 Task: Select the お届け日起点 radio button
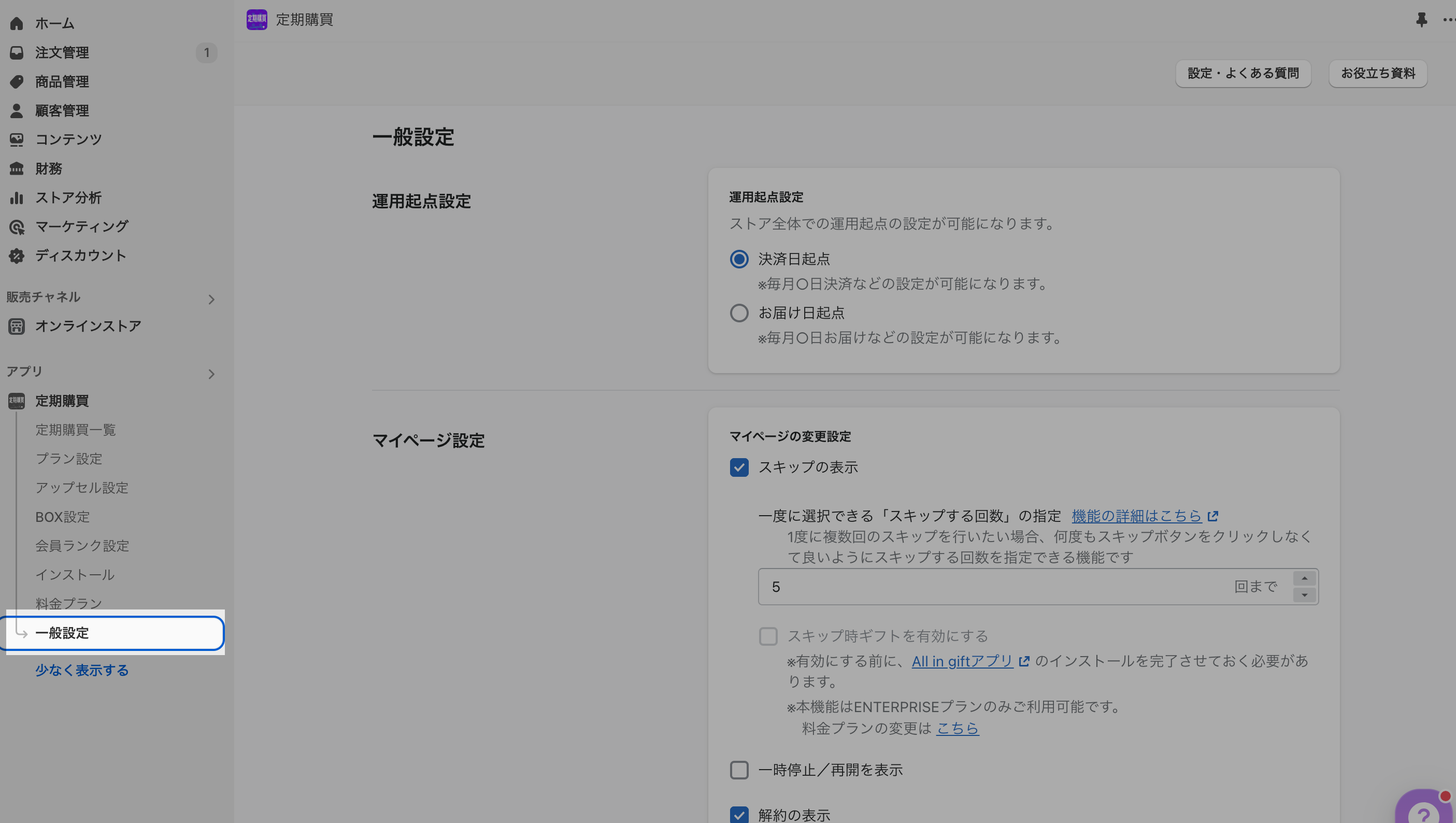(x=739, y=313)
